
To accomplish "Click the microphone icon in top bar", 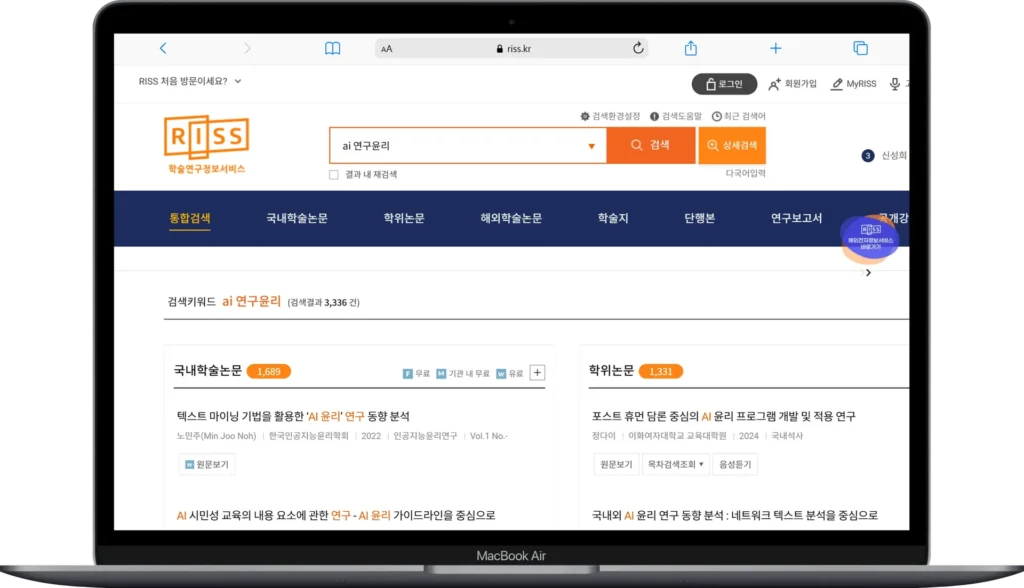I will click(895, 84).
